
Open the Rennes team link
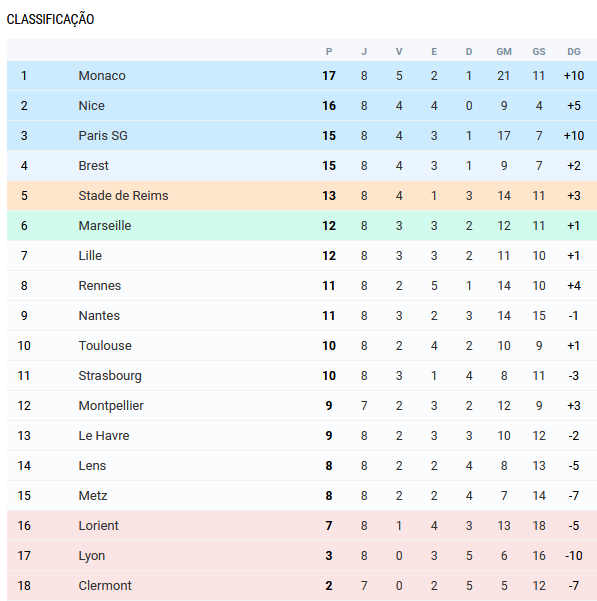(100, 286)
